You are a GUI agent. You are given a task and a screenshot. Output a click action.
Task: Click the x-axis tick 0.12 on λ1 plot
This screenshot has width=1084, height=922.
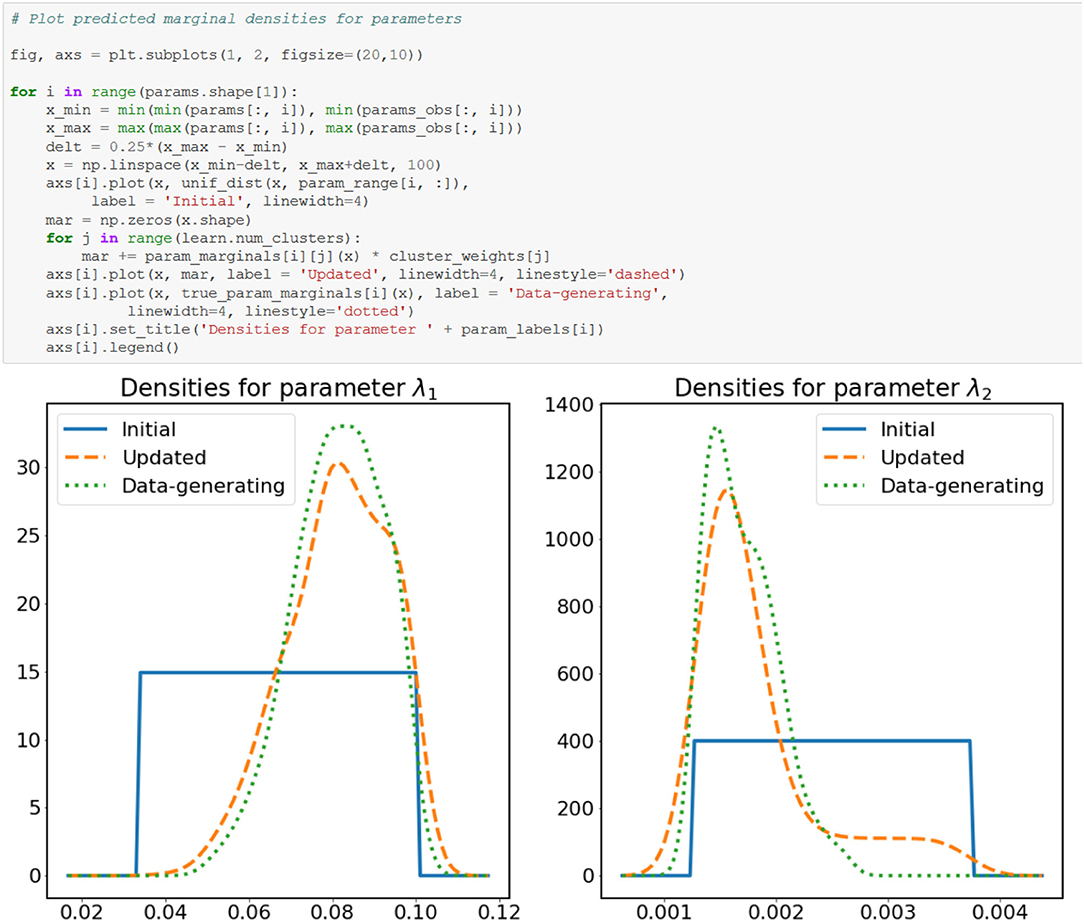click(499, 912)
